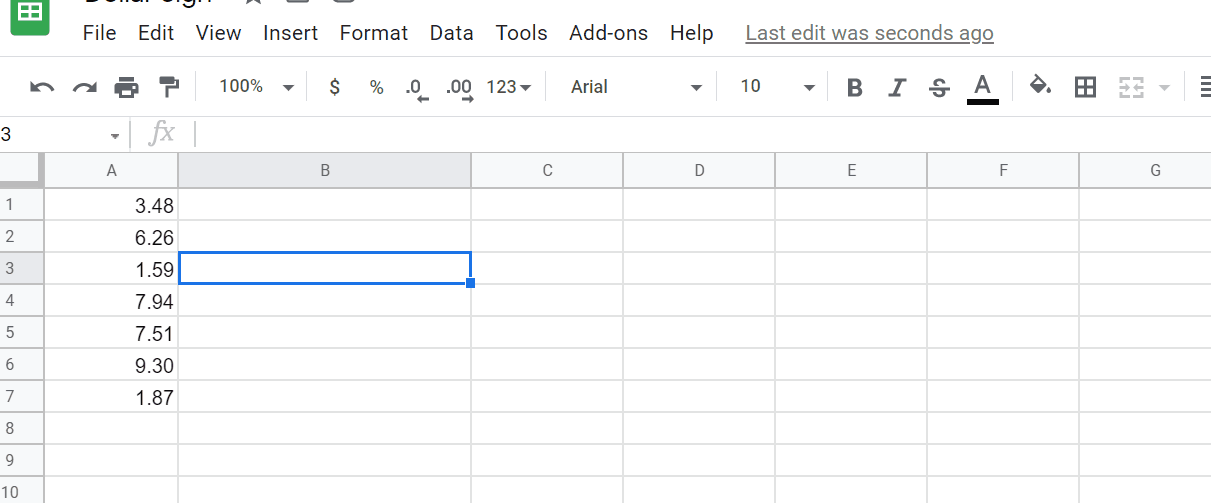Open the Borders grid icon
Image resolution: width=1211 pixels, height=503 pixels.
click(1085, 88)
